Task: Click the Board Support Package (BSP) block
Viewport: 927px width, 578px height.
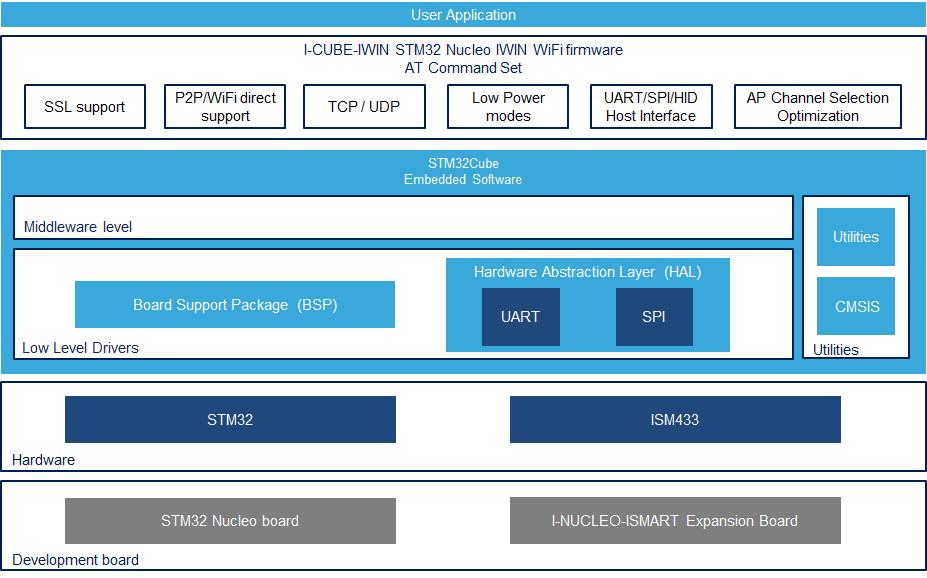Action: tap(235, 304)
